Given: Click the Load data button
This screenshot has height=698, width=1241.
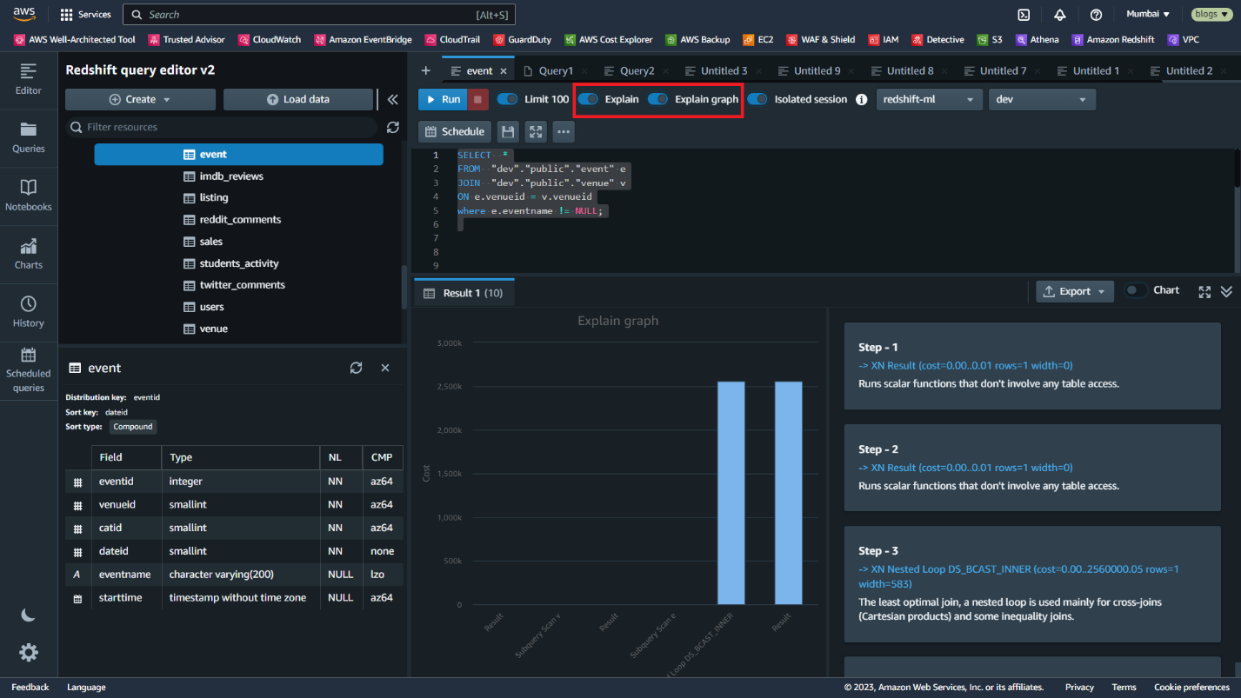Looking at the screenshot, I should pyautogui.click(x=298, y=99).
